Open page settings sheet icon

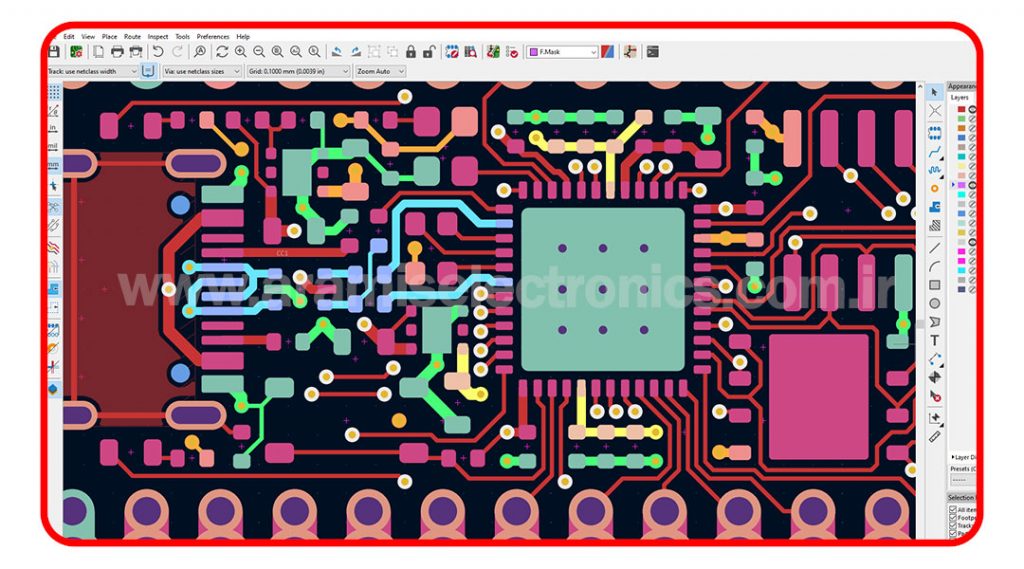98,52
